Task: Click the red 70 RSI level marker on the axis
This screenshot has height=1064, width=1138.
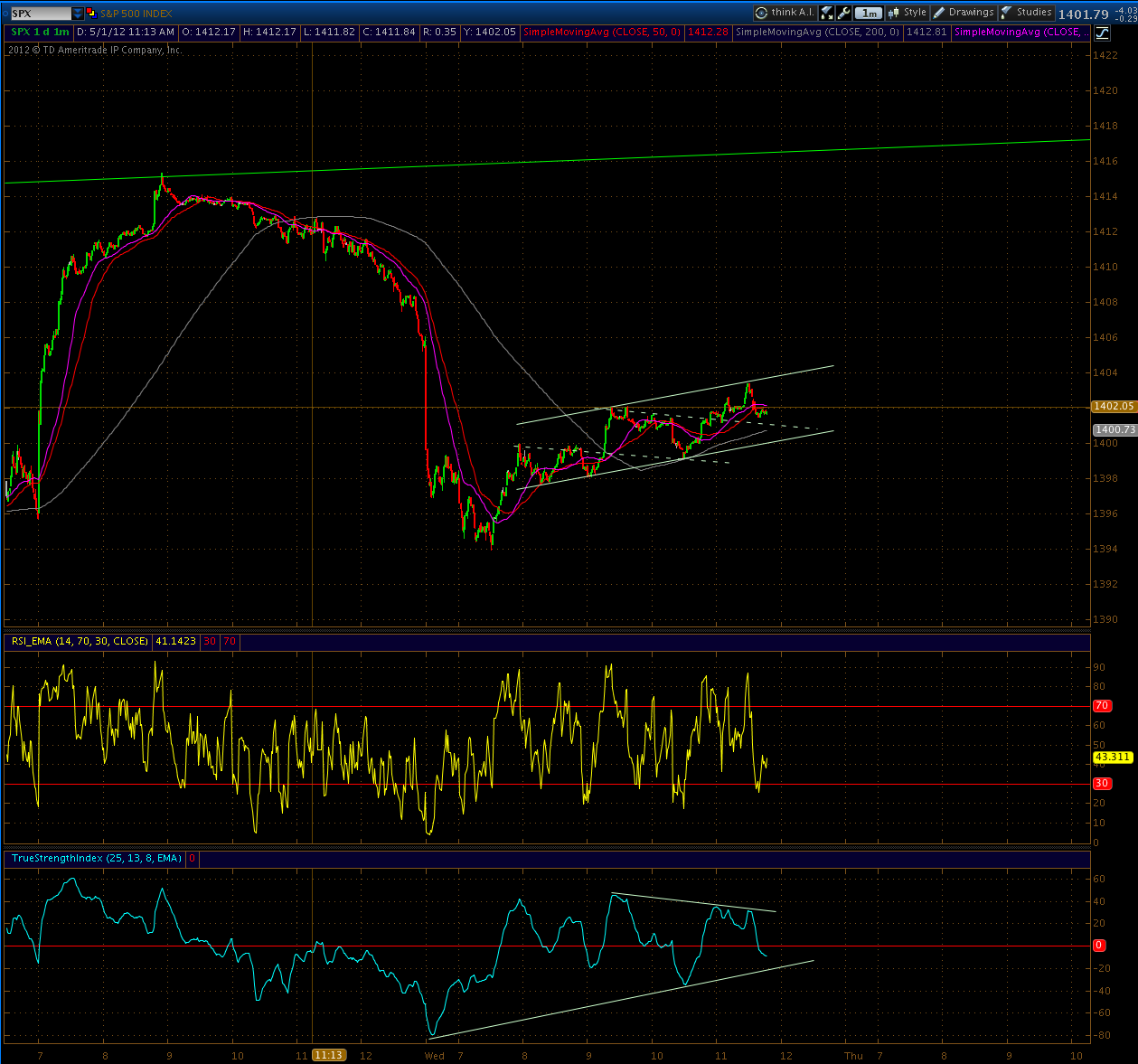Action: 1101,706
